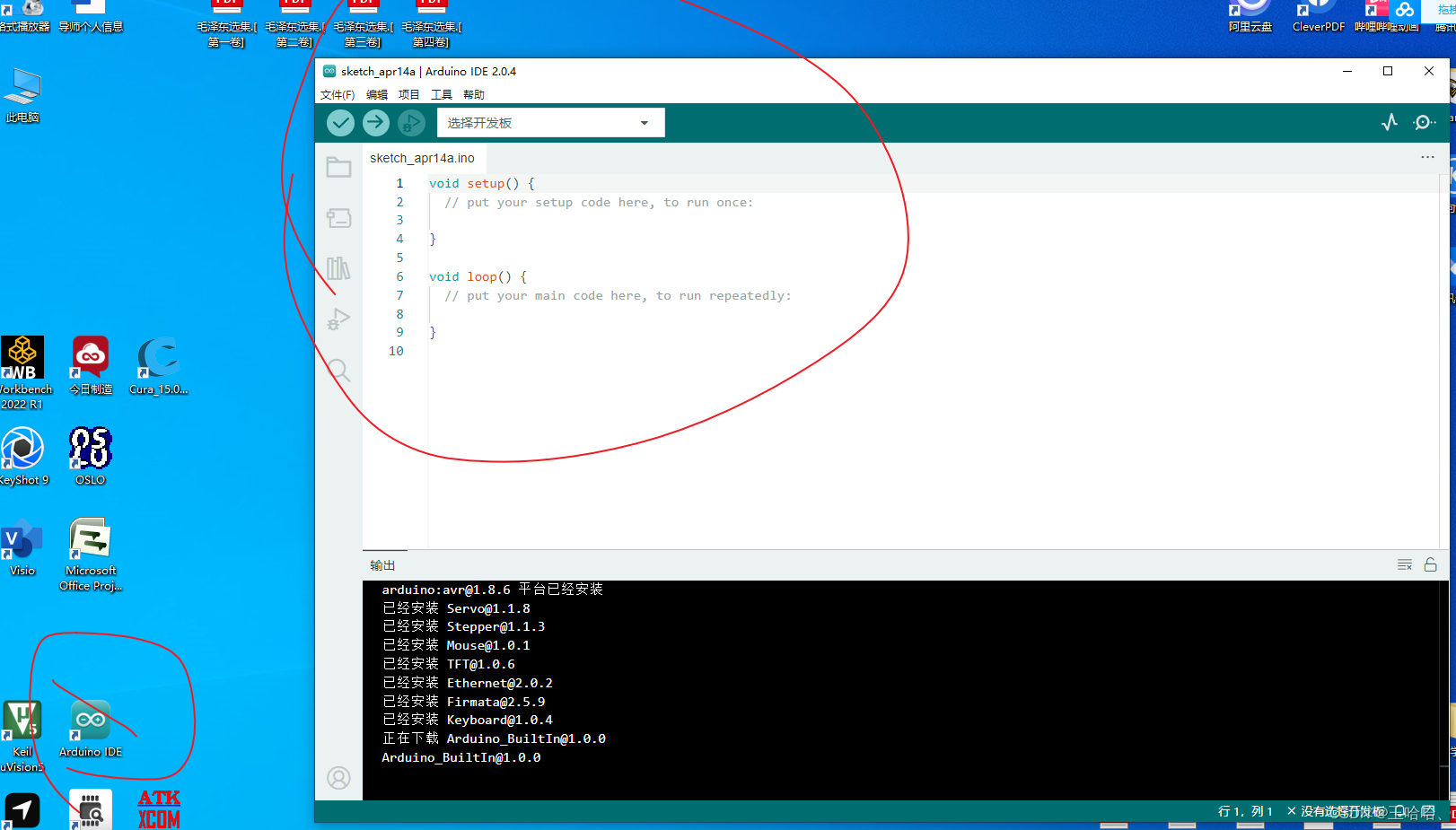Click the Upload arrow button

tap(376, 123)
